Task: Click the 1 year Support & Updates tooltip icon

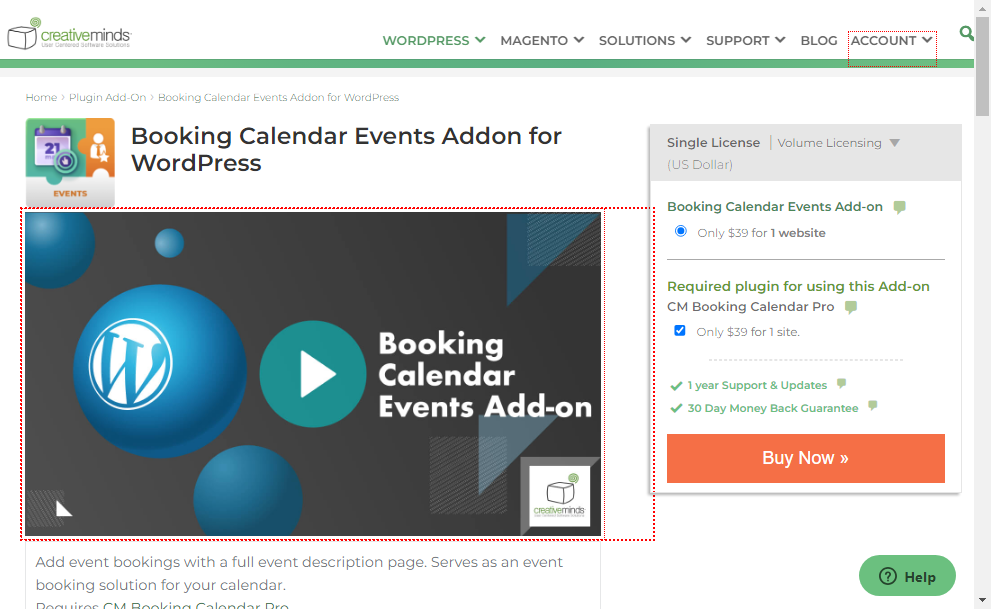Action: pos(841,383)
